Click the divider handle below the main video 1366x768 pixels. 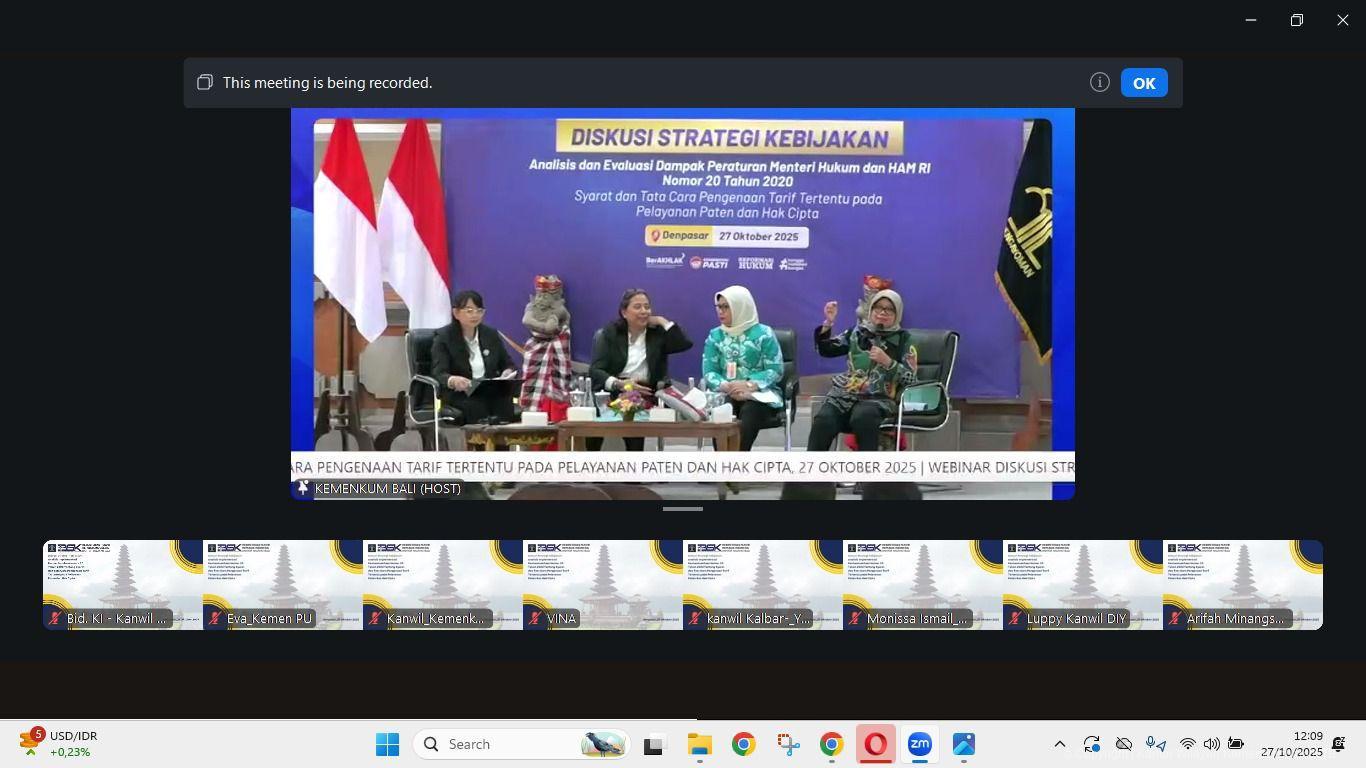tap(682, 509)
